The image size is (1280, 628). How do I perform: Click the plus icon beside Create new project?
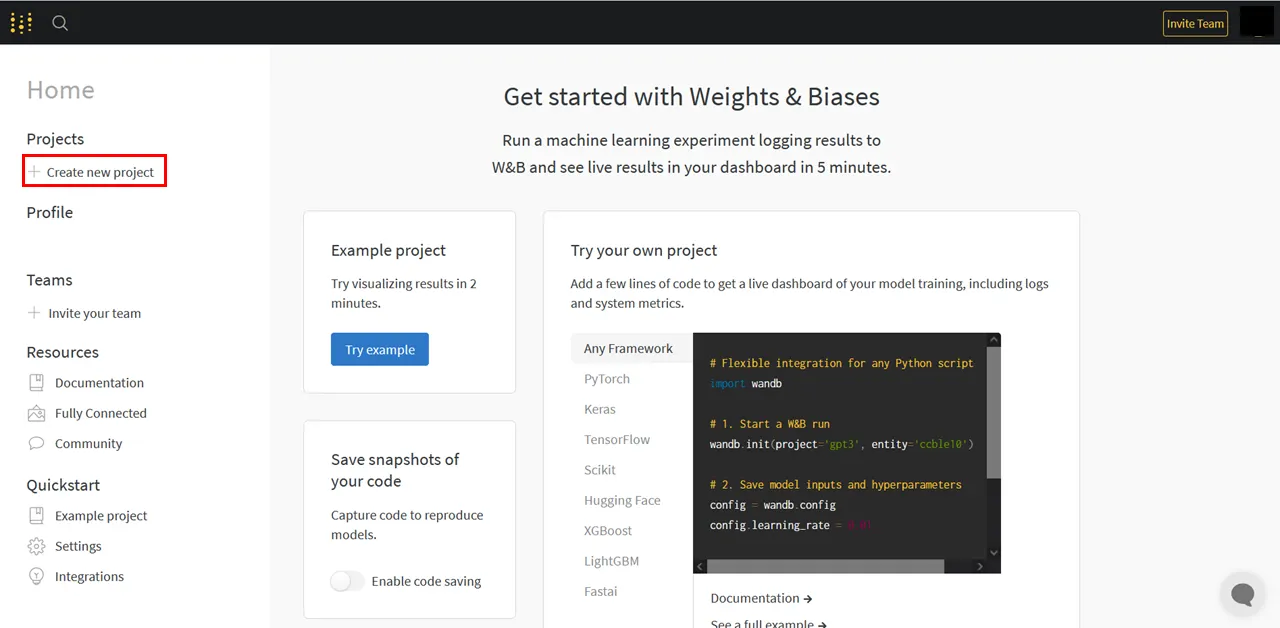point(34,172)
